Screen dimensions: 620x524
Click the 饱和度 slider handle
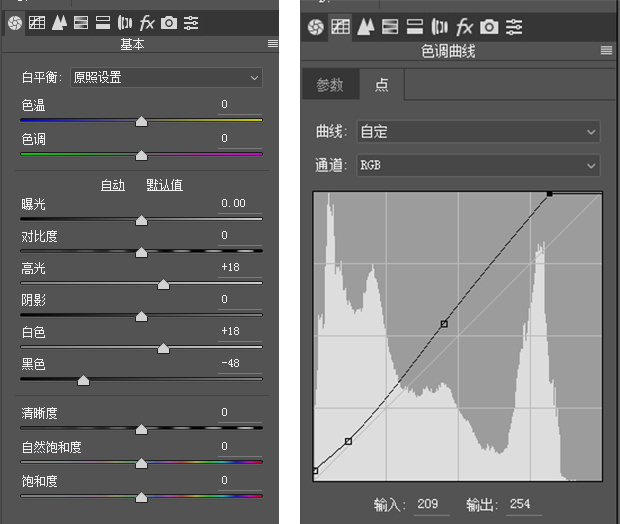141,498
